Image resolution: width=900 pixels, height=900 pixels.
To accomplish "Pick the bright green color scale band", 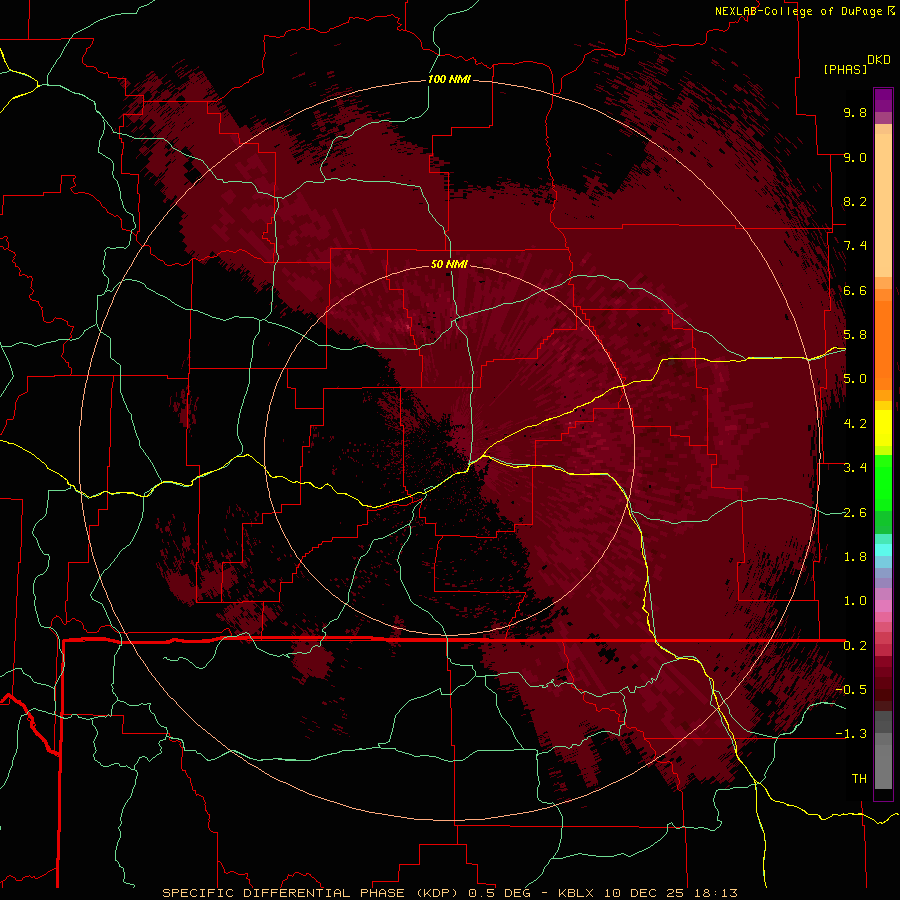I will tap(883, 482).
